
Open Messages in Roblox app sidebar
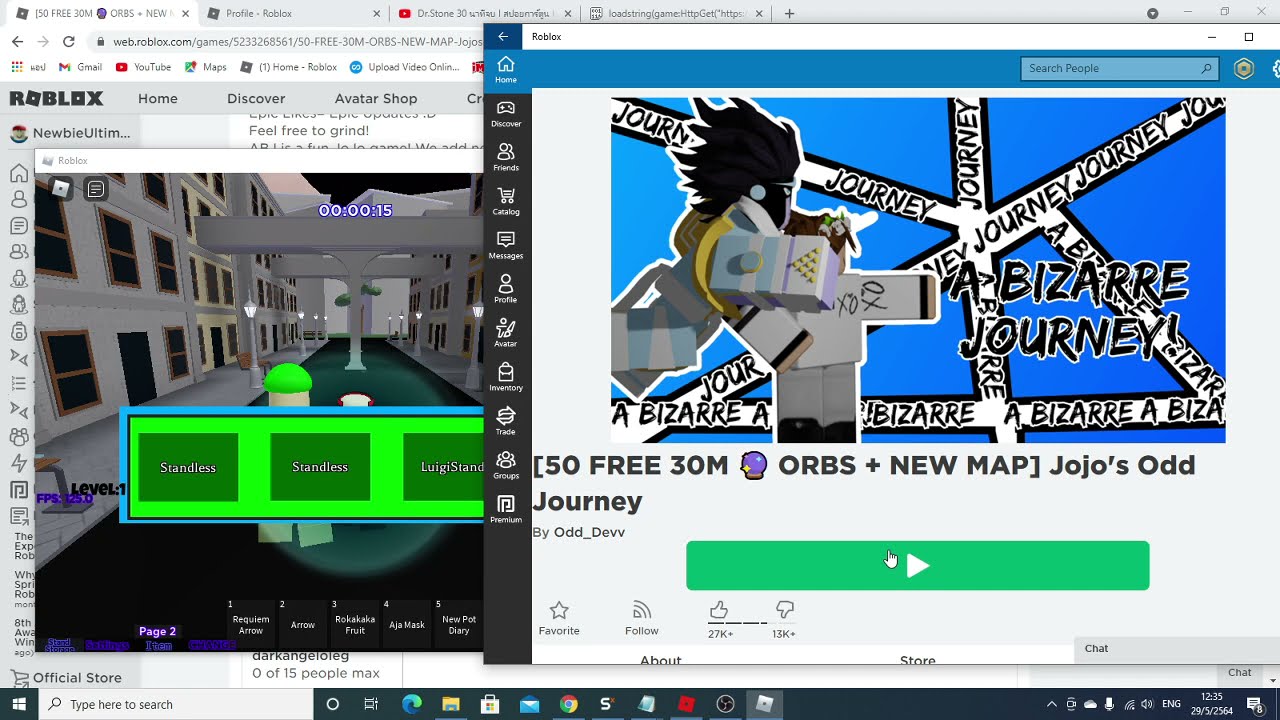point(506,246)
